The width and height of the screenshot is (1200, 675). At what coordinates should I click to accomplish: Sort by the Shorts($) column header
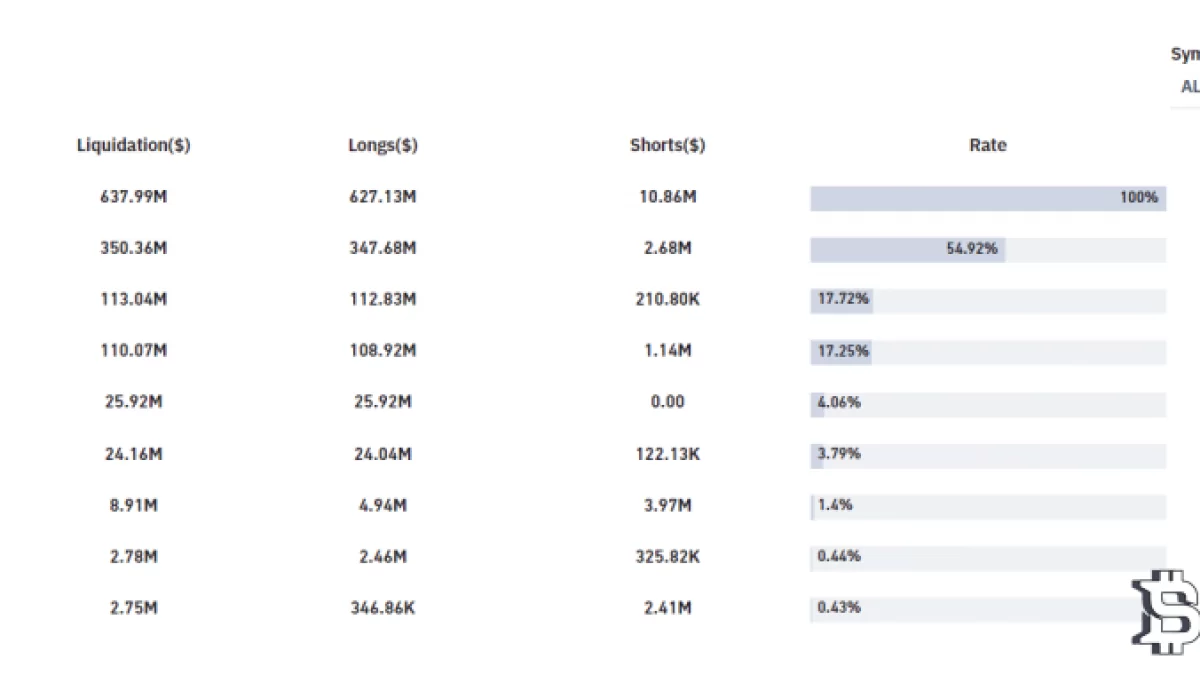(667, 145)
